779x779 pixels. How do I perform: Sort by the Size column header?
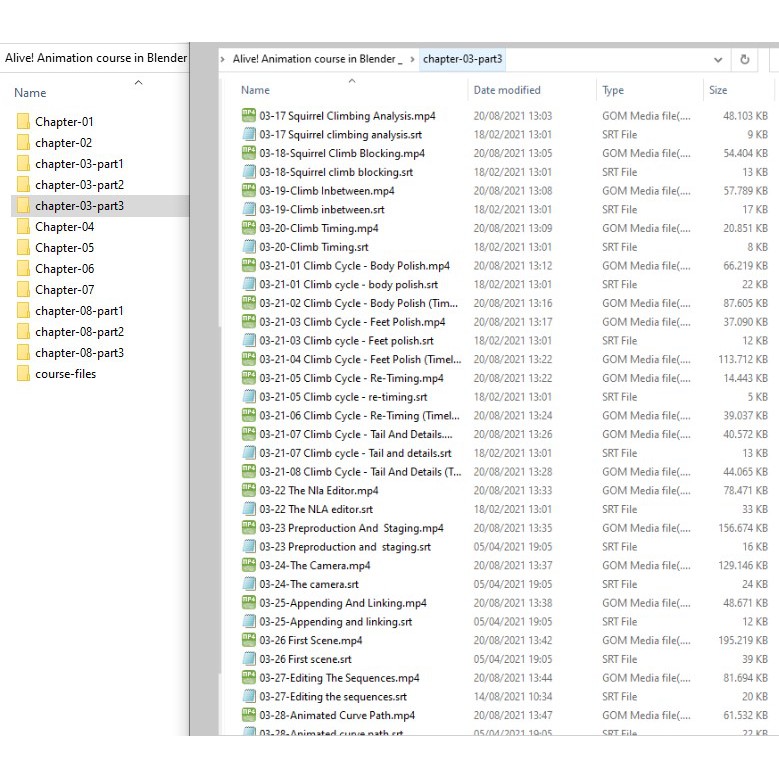[x=718, y=90]
